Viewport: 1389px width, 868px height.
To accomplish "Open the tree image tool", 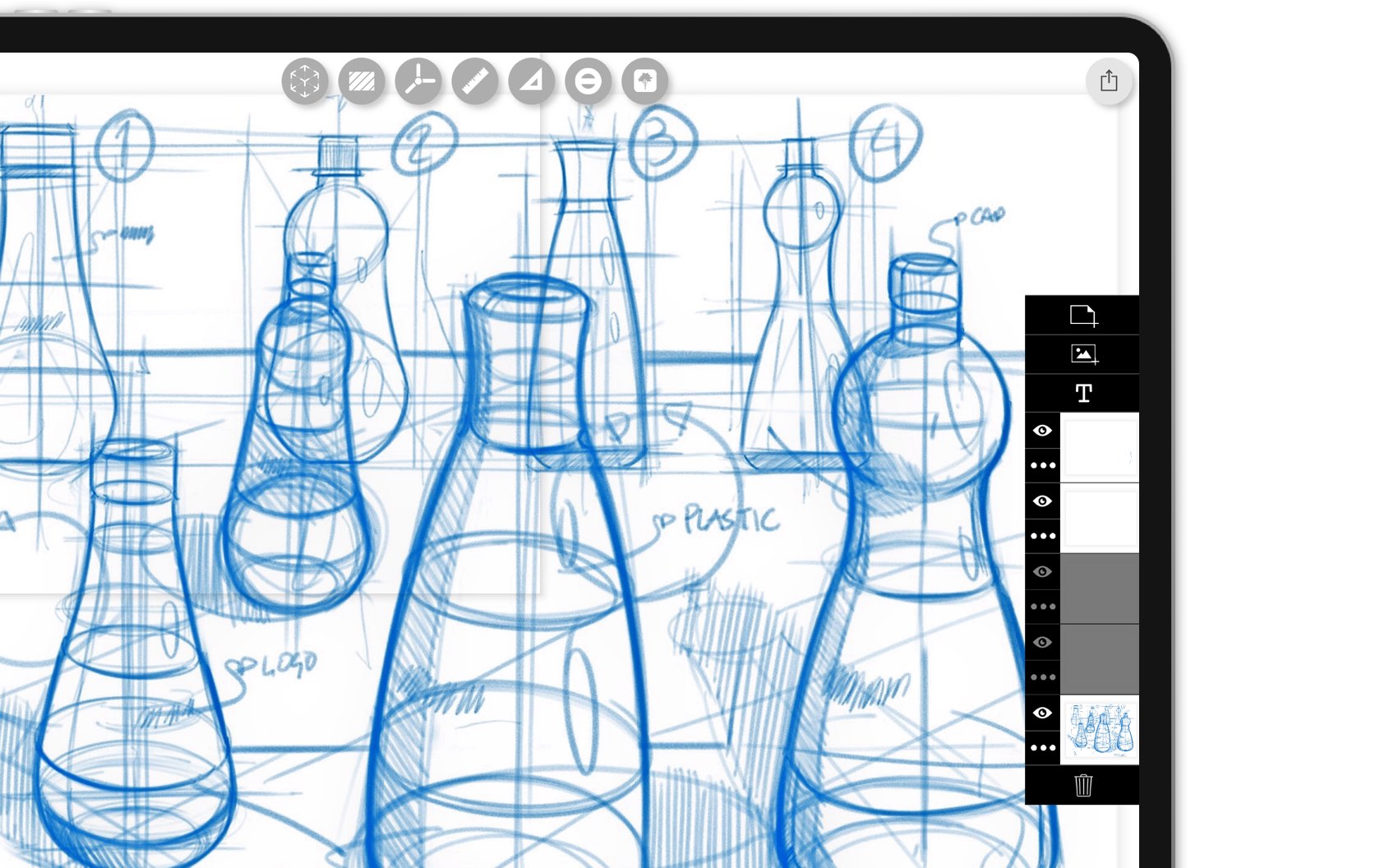I will (645, 81).
